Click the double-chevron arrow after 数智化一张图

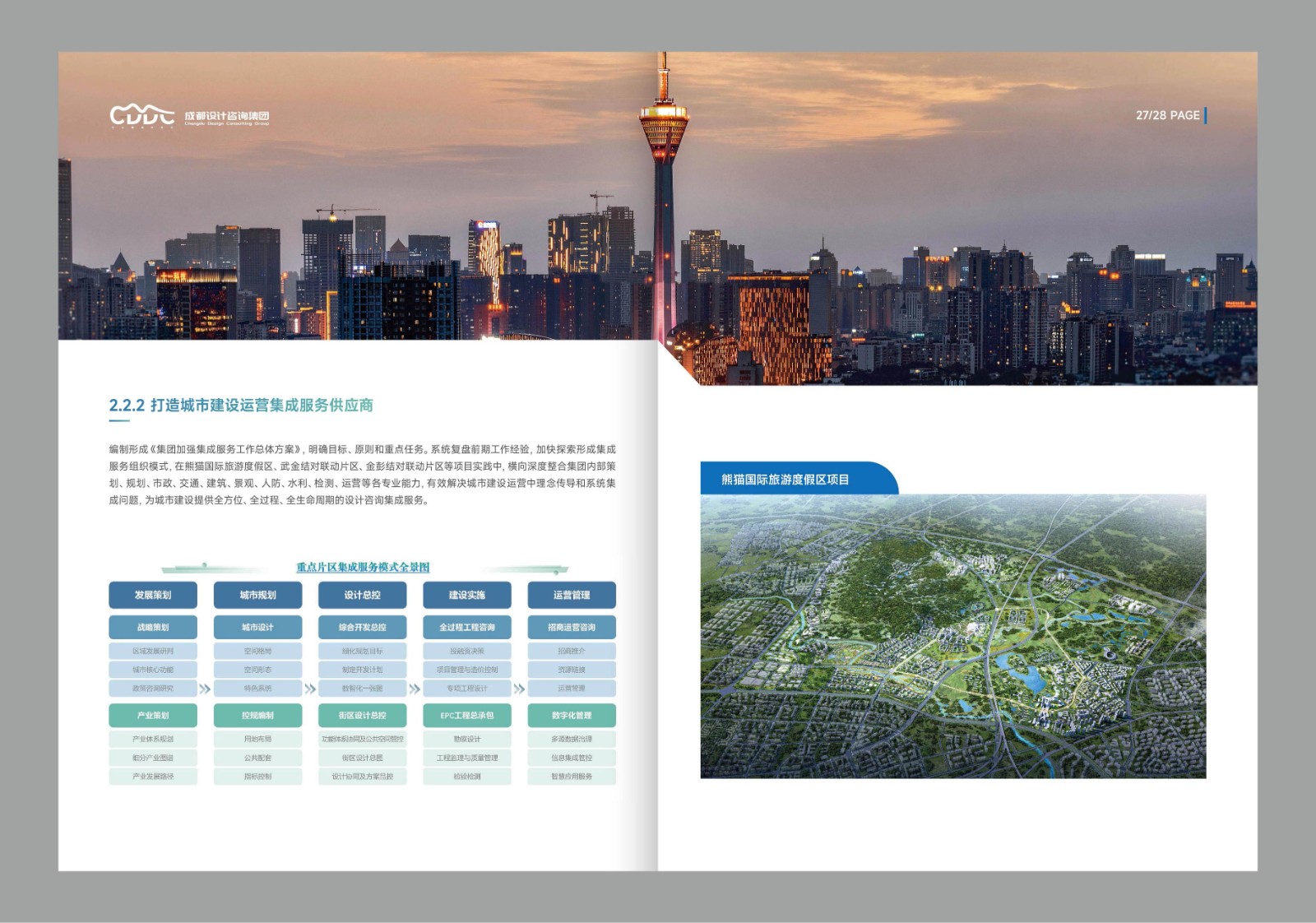(415, 689)
